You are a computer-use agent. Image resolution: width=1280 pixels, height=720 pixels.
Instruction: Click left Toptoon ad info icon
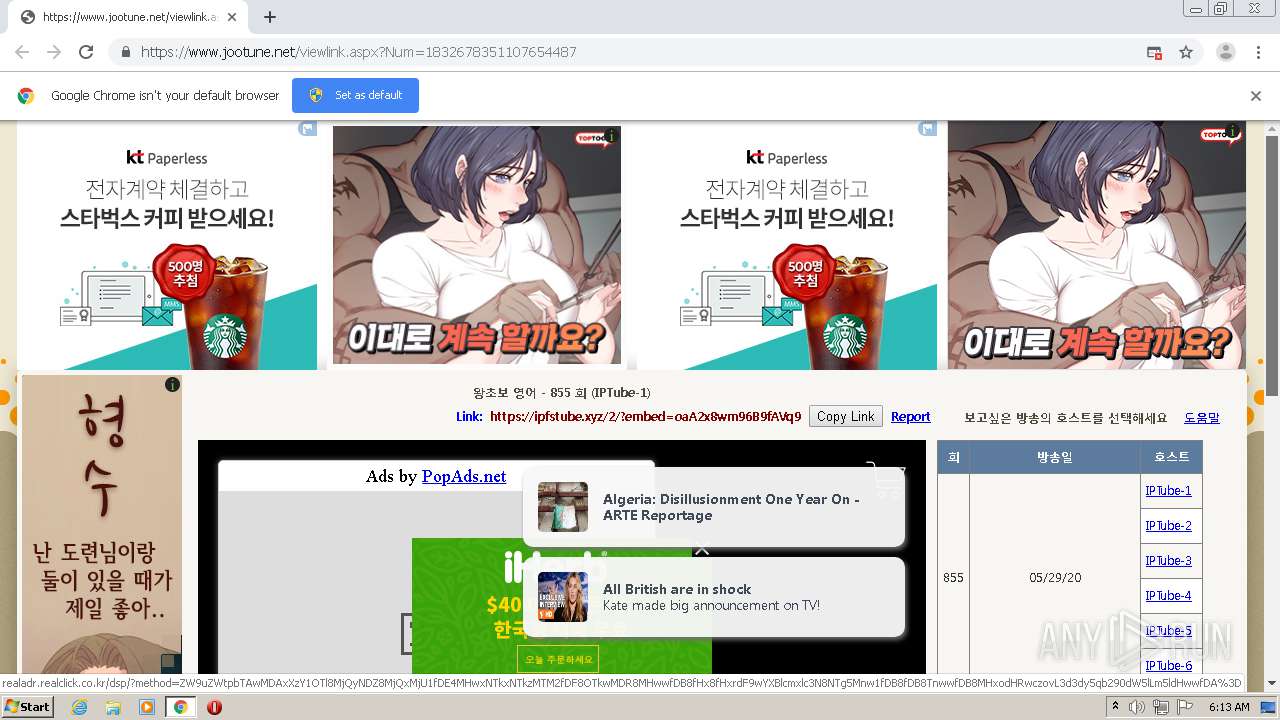(x=611, y=136)
